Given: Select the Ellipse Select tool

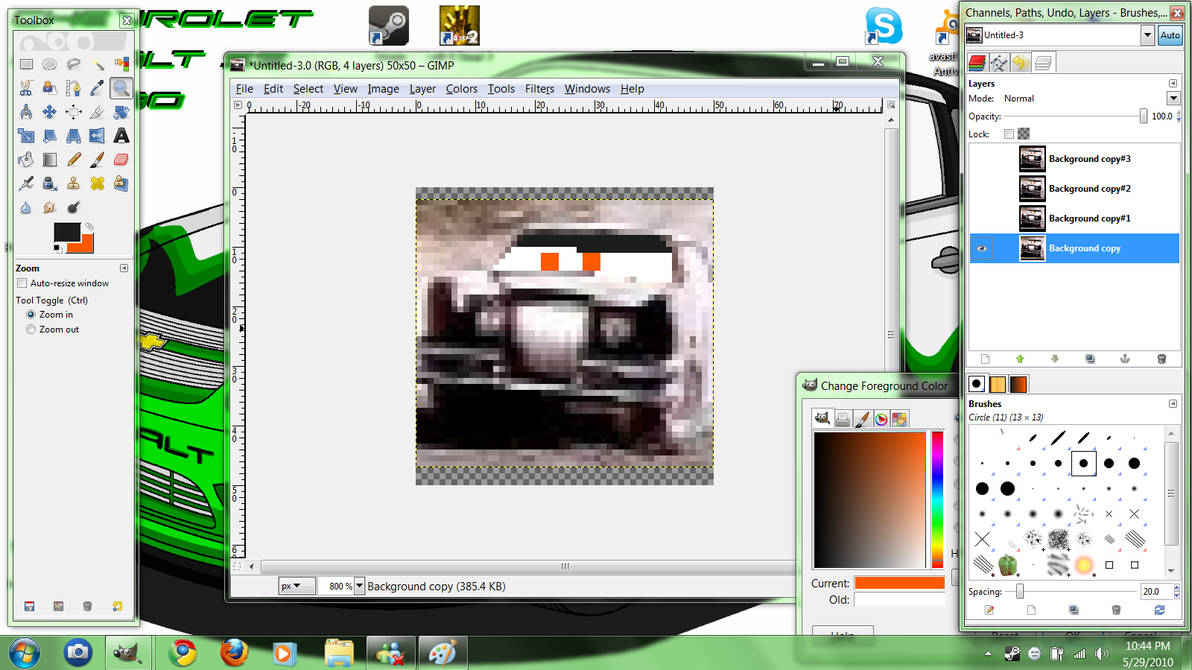Looking at the screenshot, I should click(49, 64).
